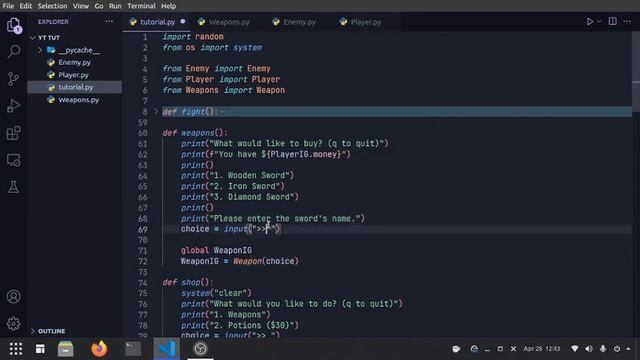Open Player.py in the explorer
Viewport: 640px width, 360px height.
click(x=73, y=75)
